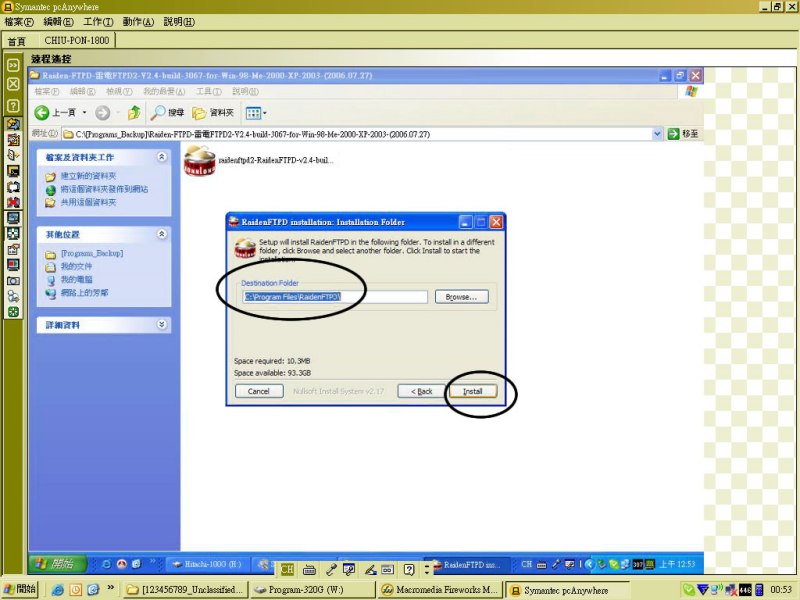Screen dimensions: 800x600
Task: Click the remote desktop 開始 start button
Action: pos(57,564)
